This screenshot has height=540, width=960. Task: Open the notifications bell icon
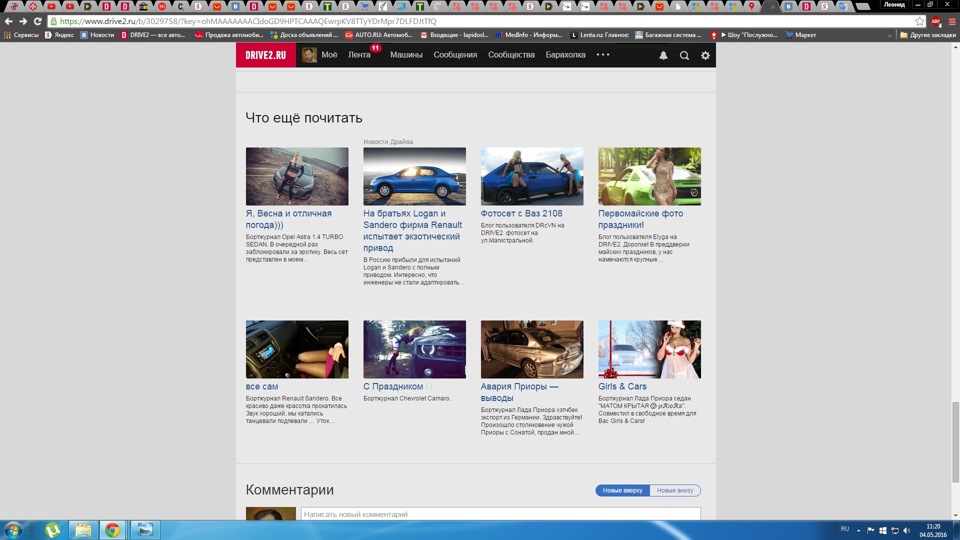point(663,55)
